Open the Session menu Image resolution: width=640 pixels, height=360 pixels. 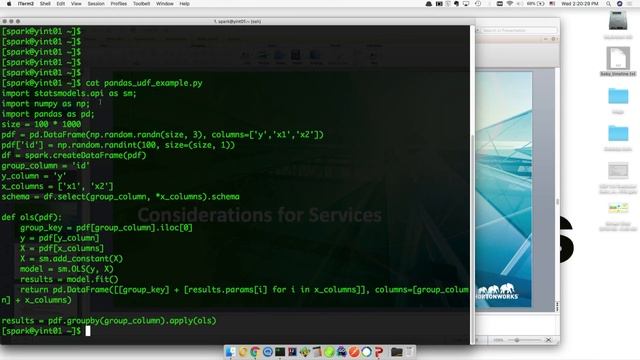pyautogui.click(x=96, y=4)
